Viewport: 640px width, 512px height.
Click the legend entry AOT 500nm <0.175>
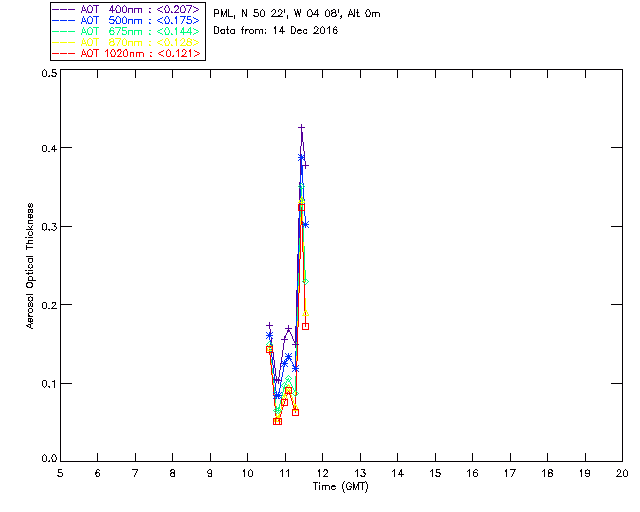coord(127,20)
